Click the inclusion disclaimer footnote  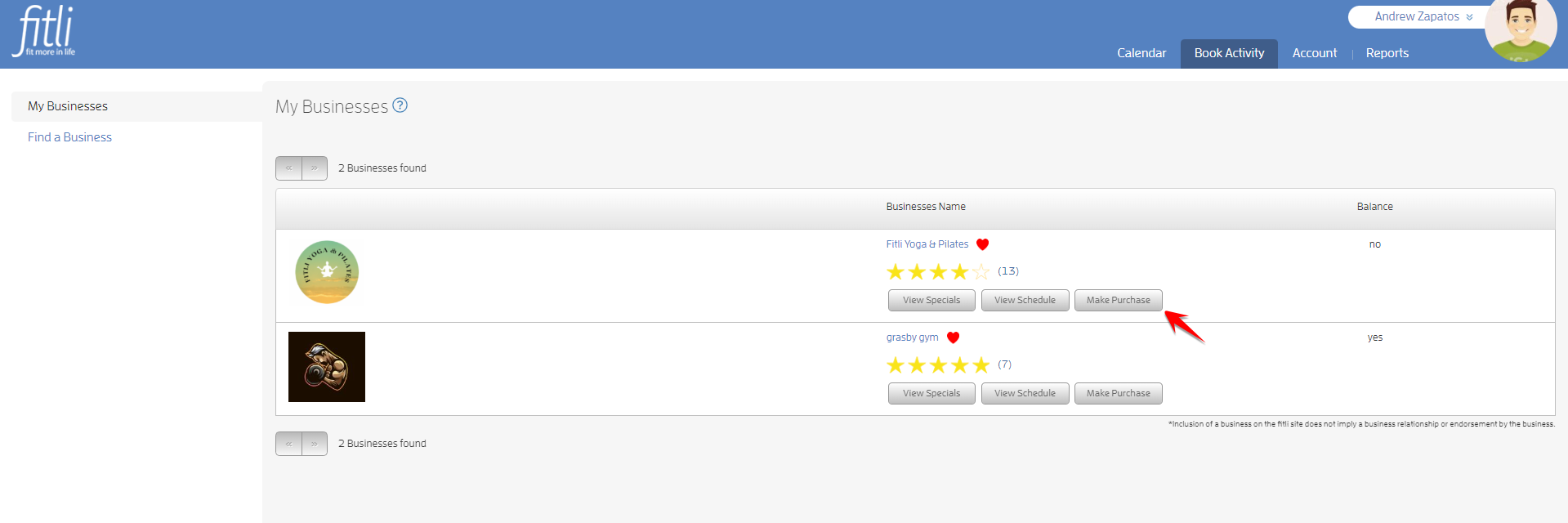coord(1361,424)
